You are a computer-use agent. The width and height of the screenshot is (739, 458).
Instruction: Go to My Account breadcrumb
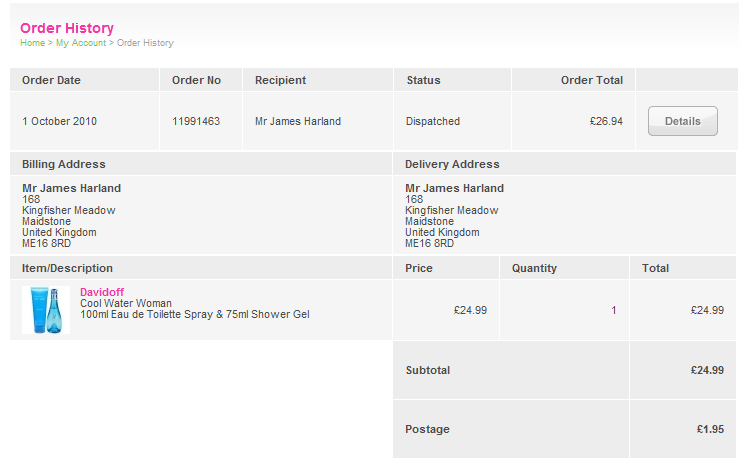(x=80, y=43)
